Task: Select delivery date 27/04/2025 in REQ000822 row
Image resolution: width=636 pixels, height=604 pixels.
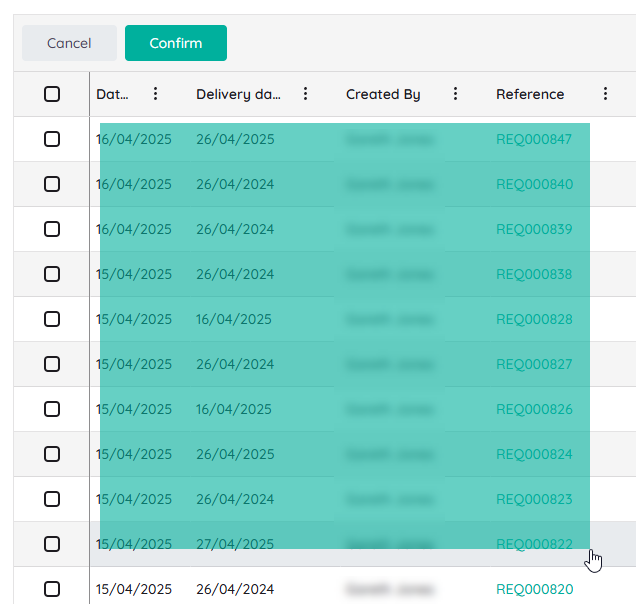Action: pyautogui.click(x=235, y=544)
